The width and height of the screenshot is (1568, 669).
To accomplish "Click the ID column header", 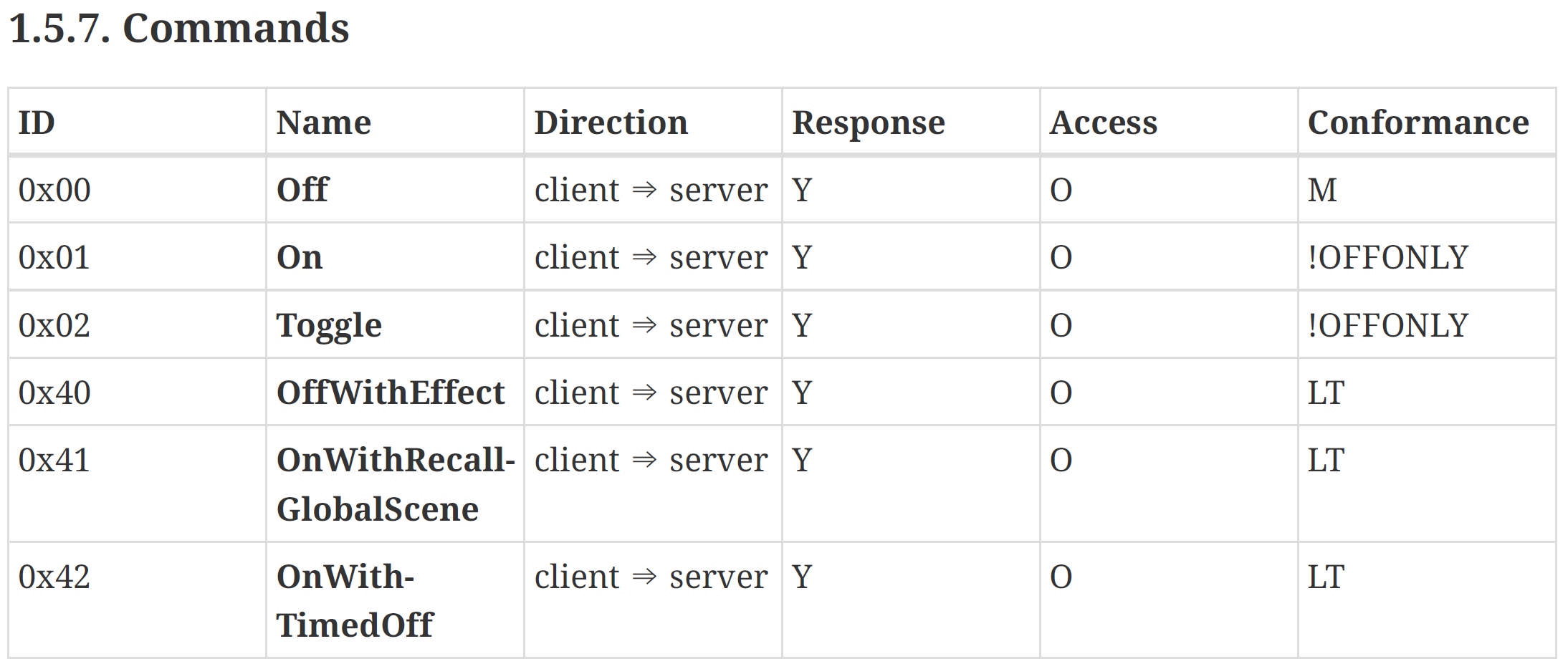I will (x=37, y=122).
